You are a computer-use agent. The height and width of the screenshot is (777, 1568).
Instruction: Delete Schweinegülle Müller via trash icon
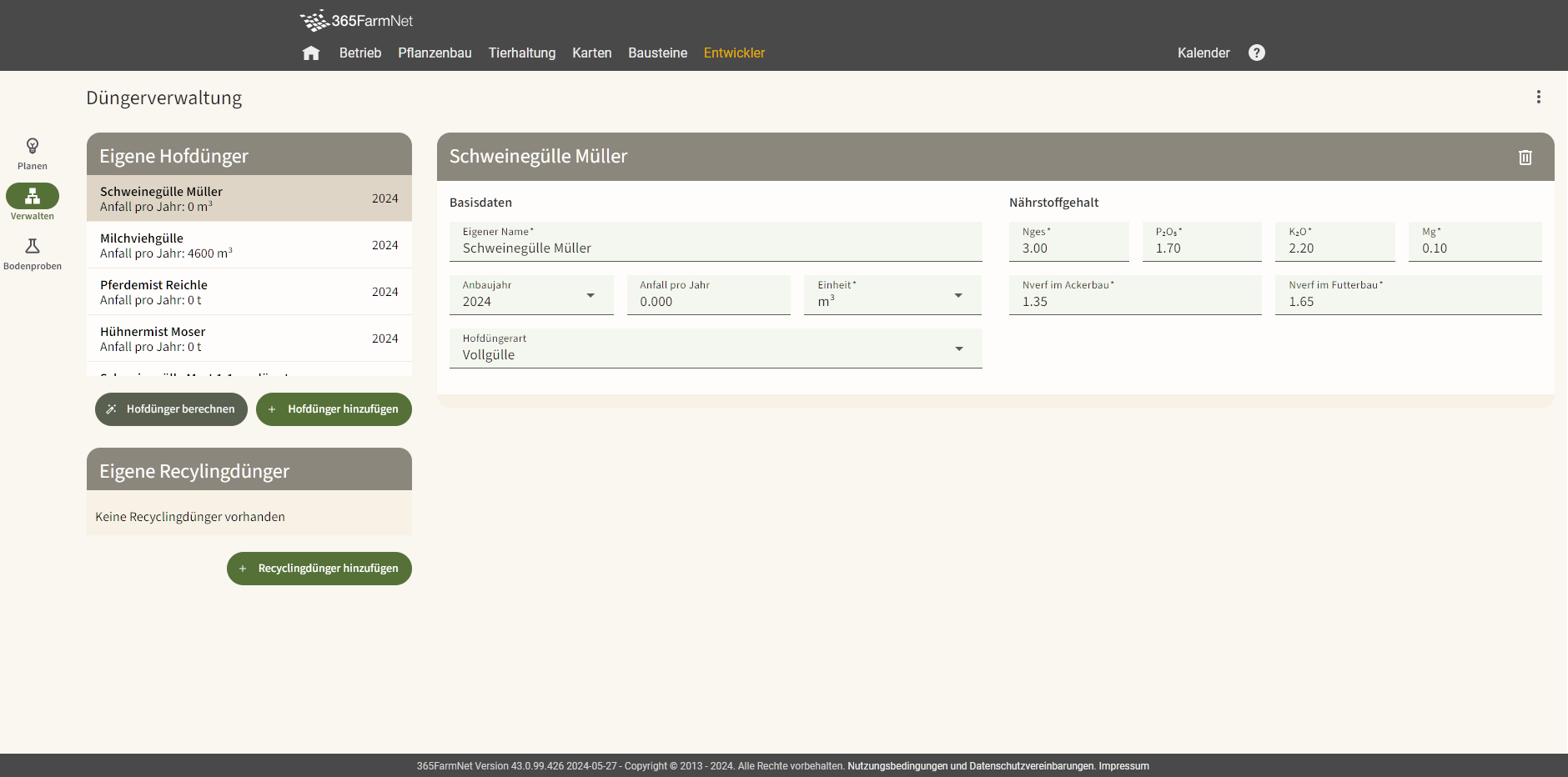tap(1525, 158)
